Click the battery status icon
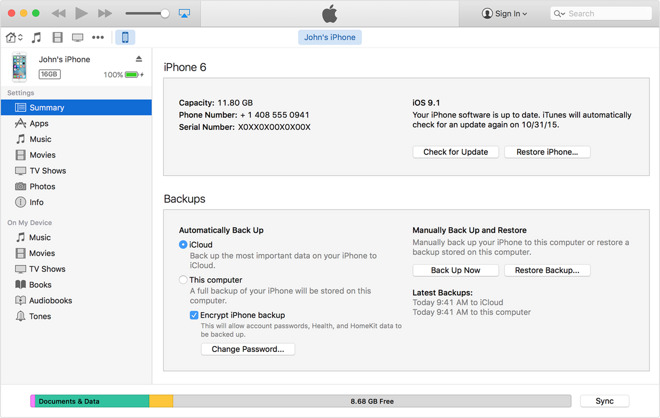 (132, 75)
